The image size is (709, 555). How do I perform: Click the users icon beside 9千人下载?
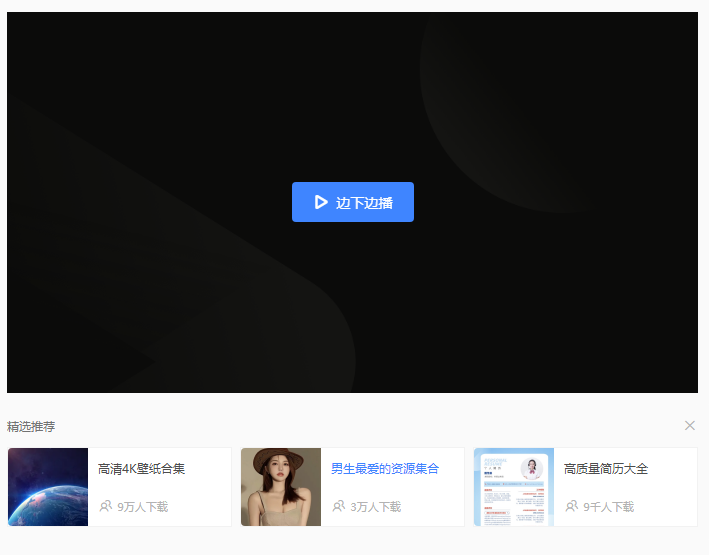point(571,506)
